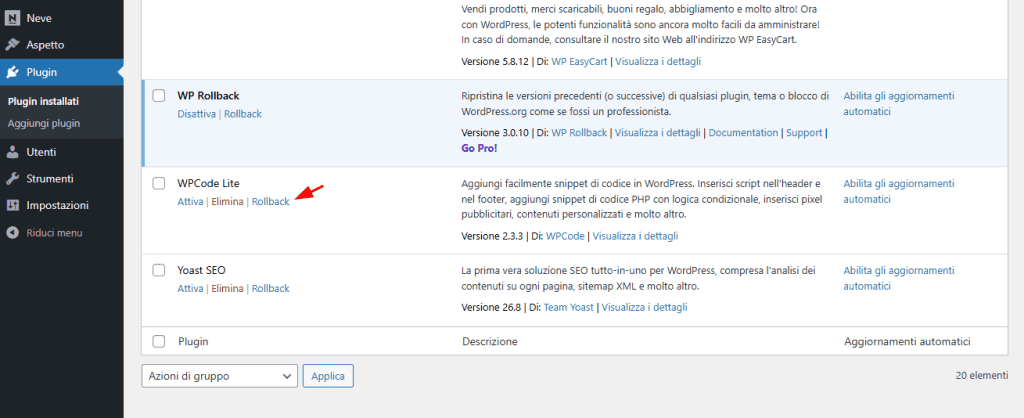Open WP Rollback author link
Viewport: 1024px width, 418px height.
pos(579,133)
